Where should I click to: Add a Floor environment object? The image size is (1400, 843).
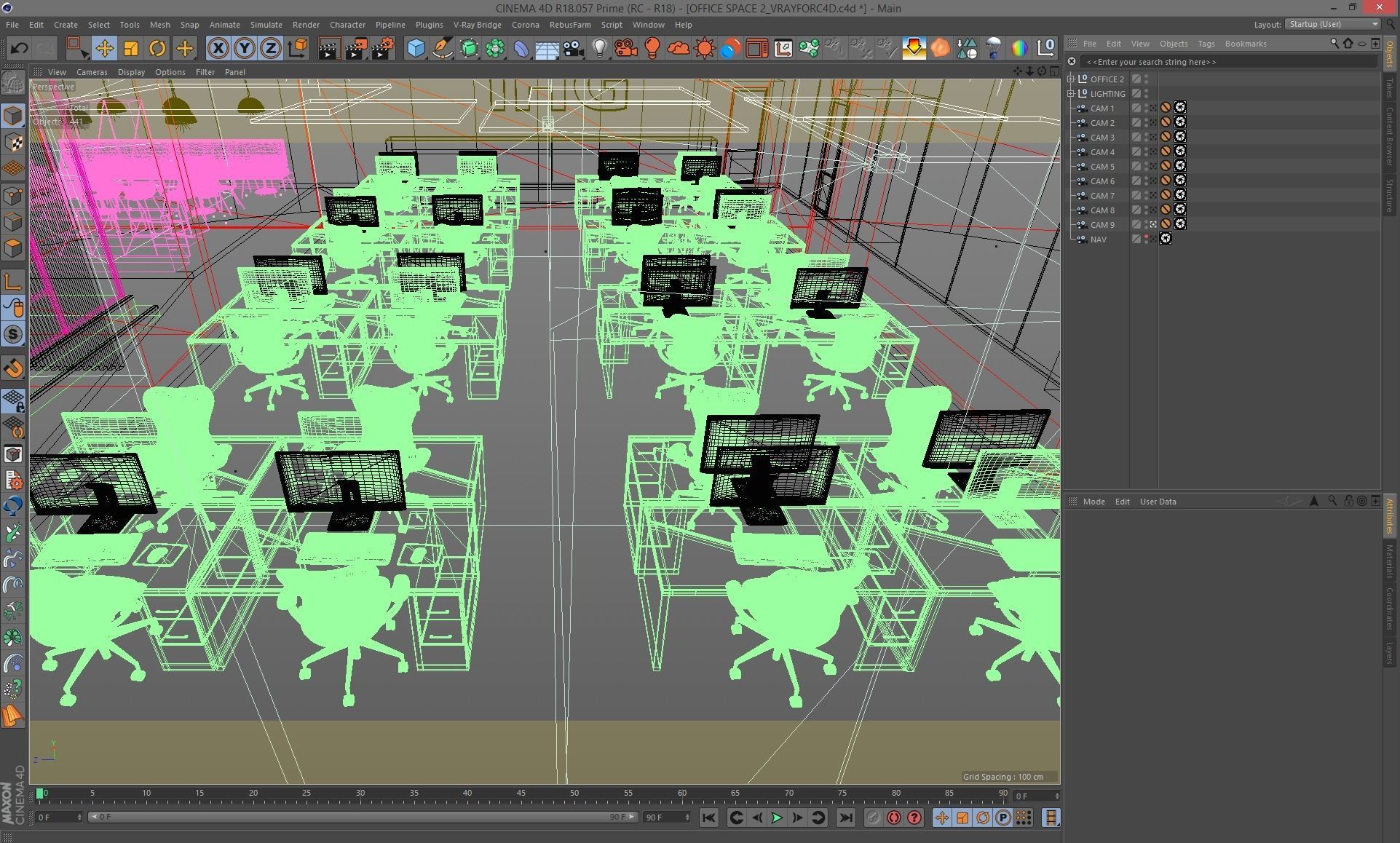547,49
